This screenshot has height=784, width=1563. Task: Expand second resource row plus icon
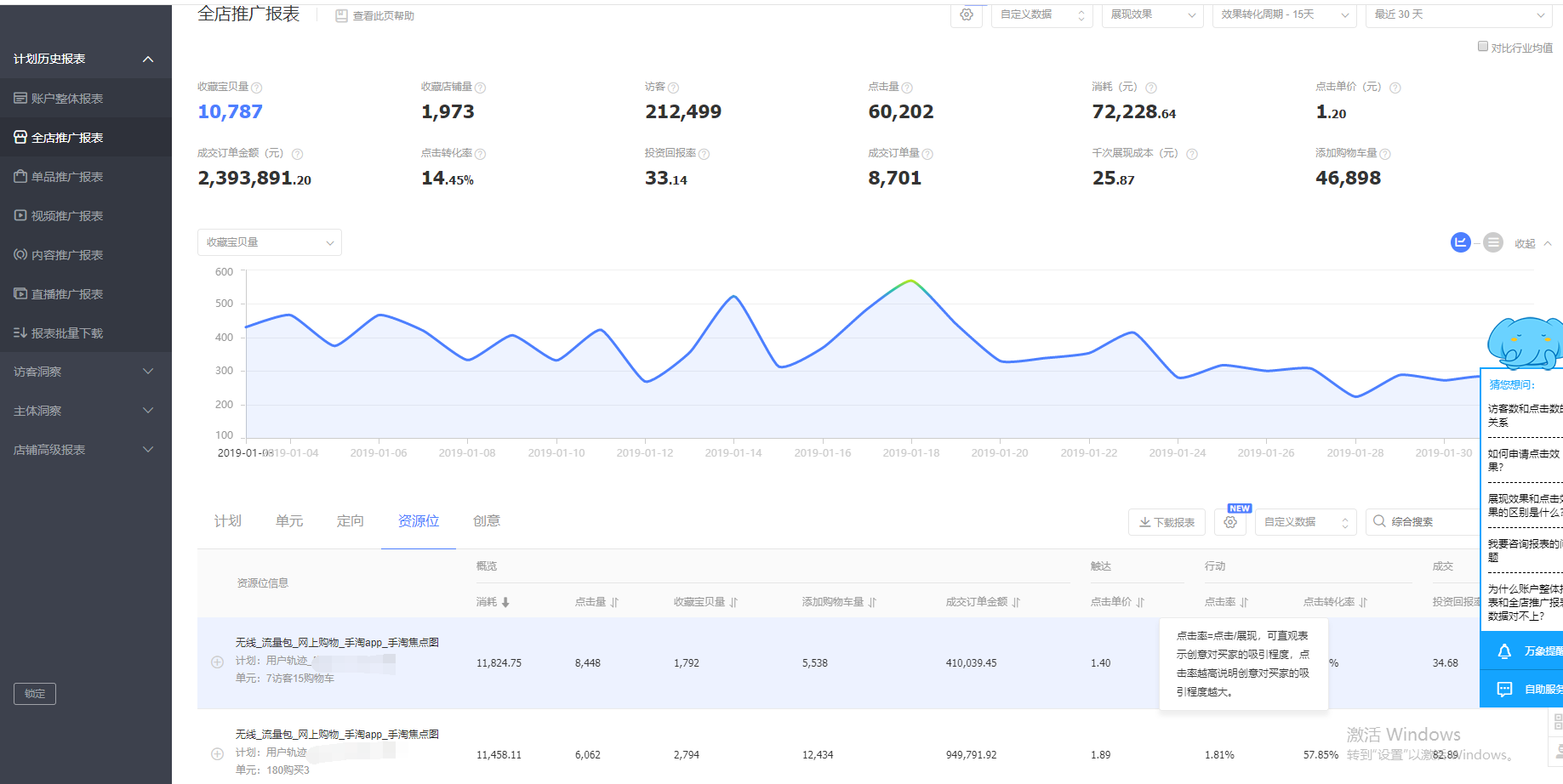tap(217, 753)
